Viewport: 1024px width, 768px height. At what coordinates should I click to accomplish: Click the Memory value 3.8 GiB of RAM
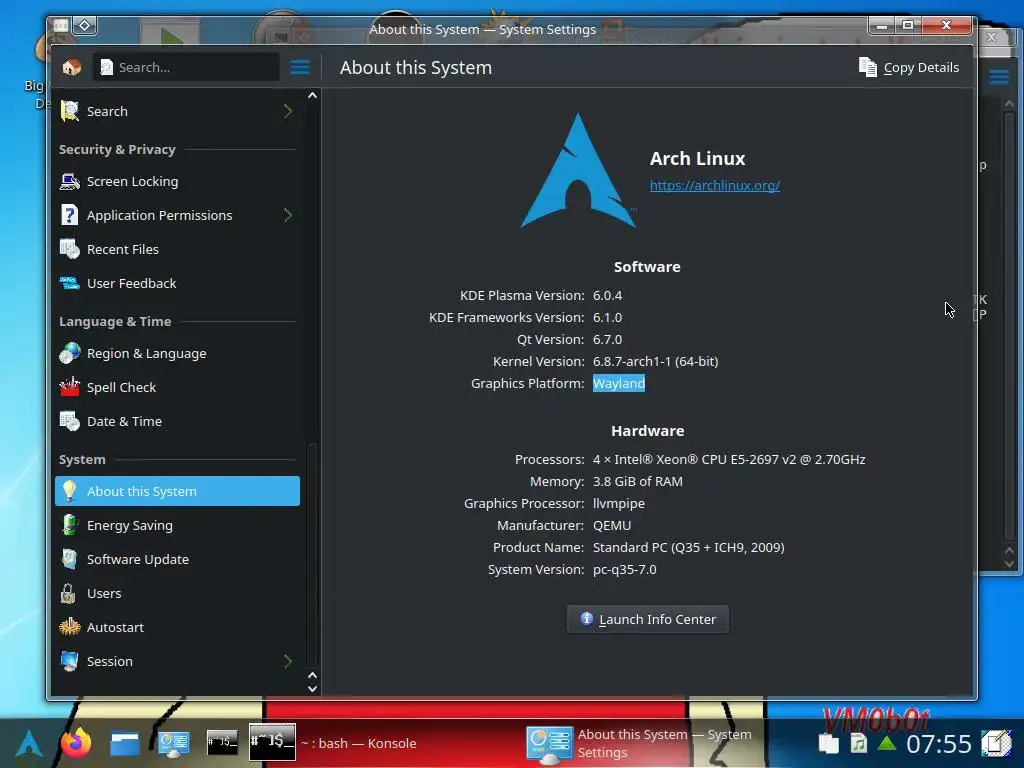[x=637, y=481]
